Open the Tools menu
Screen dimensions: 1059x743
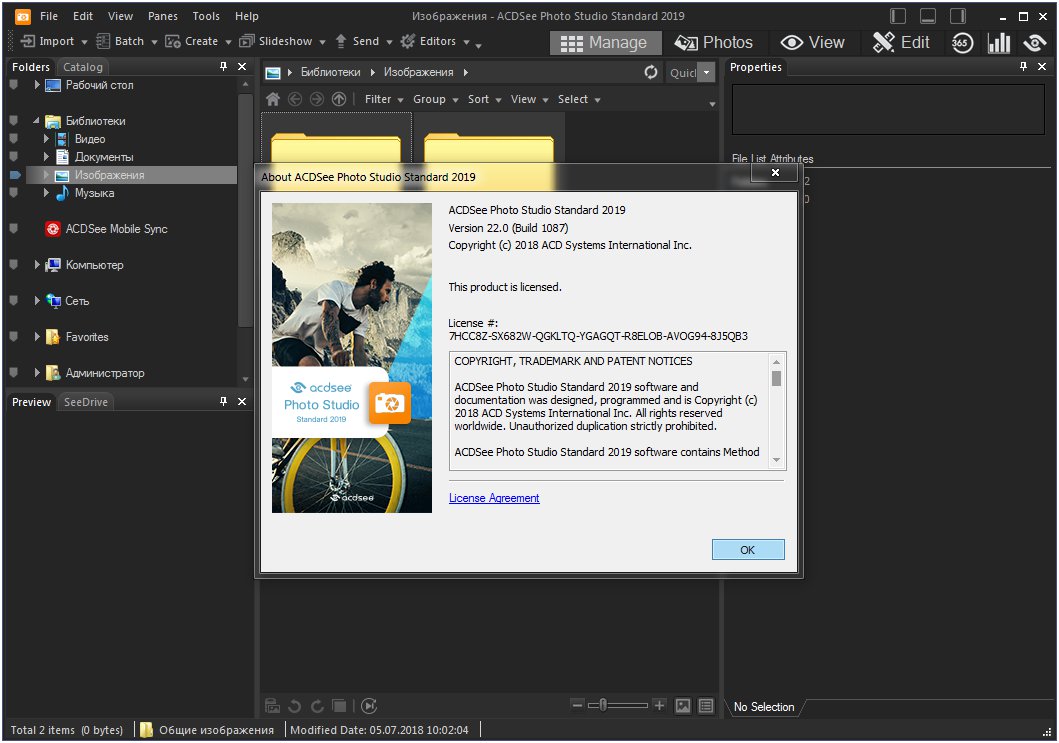[x=206, y=16]
